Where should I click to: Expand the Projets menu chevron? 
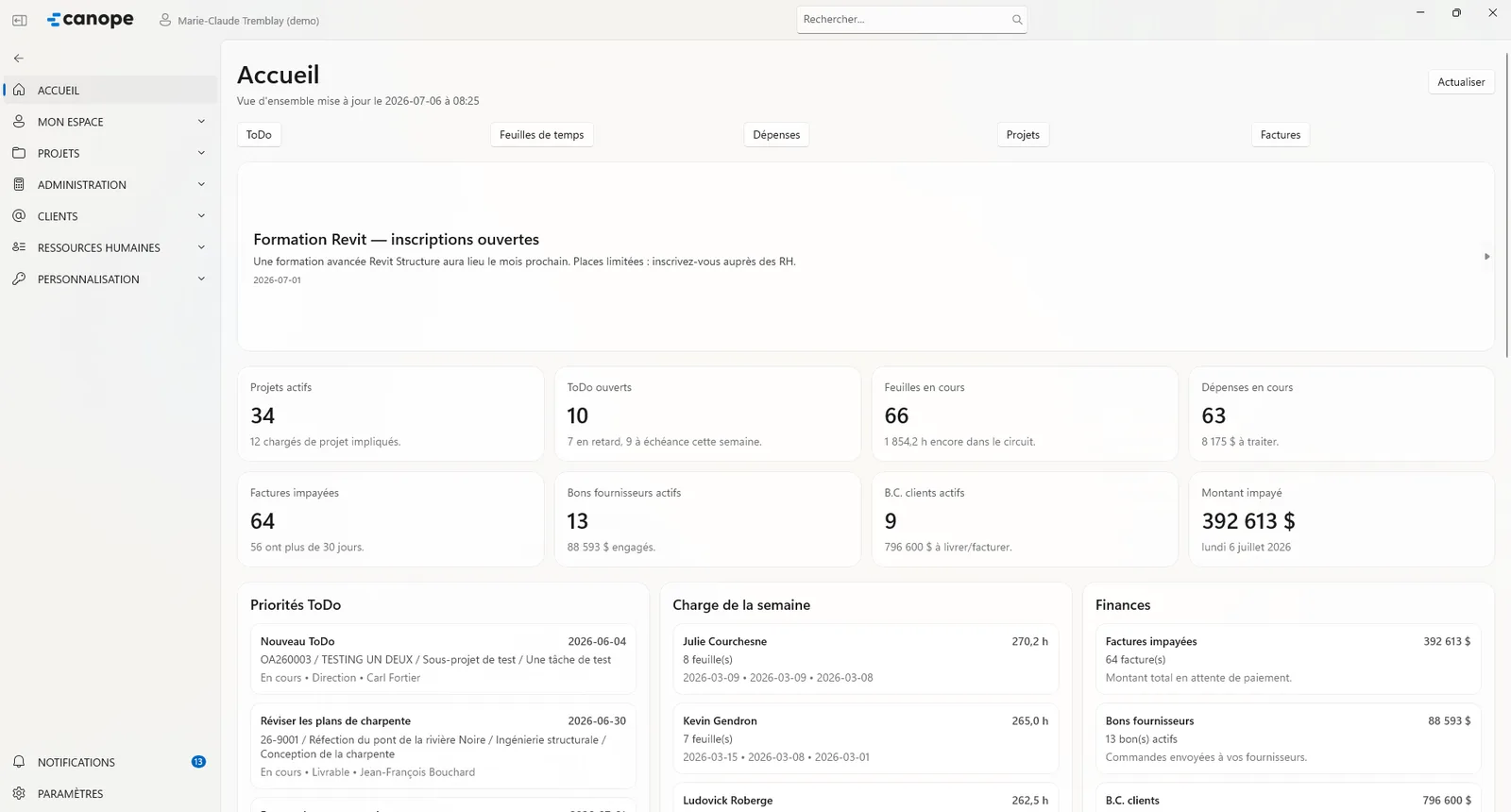[x=201, y=153]
